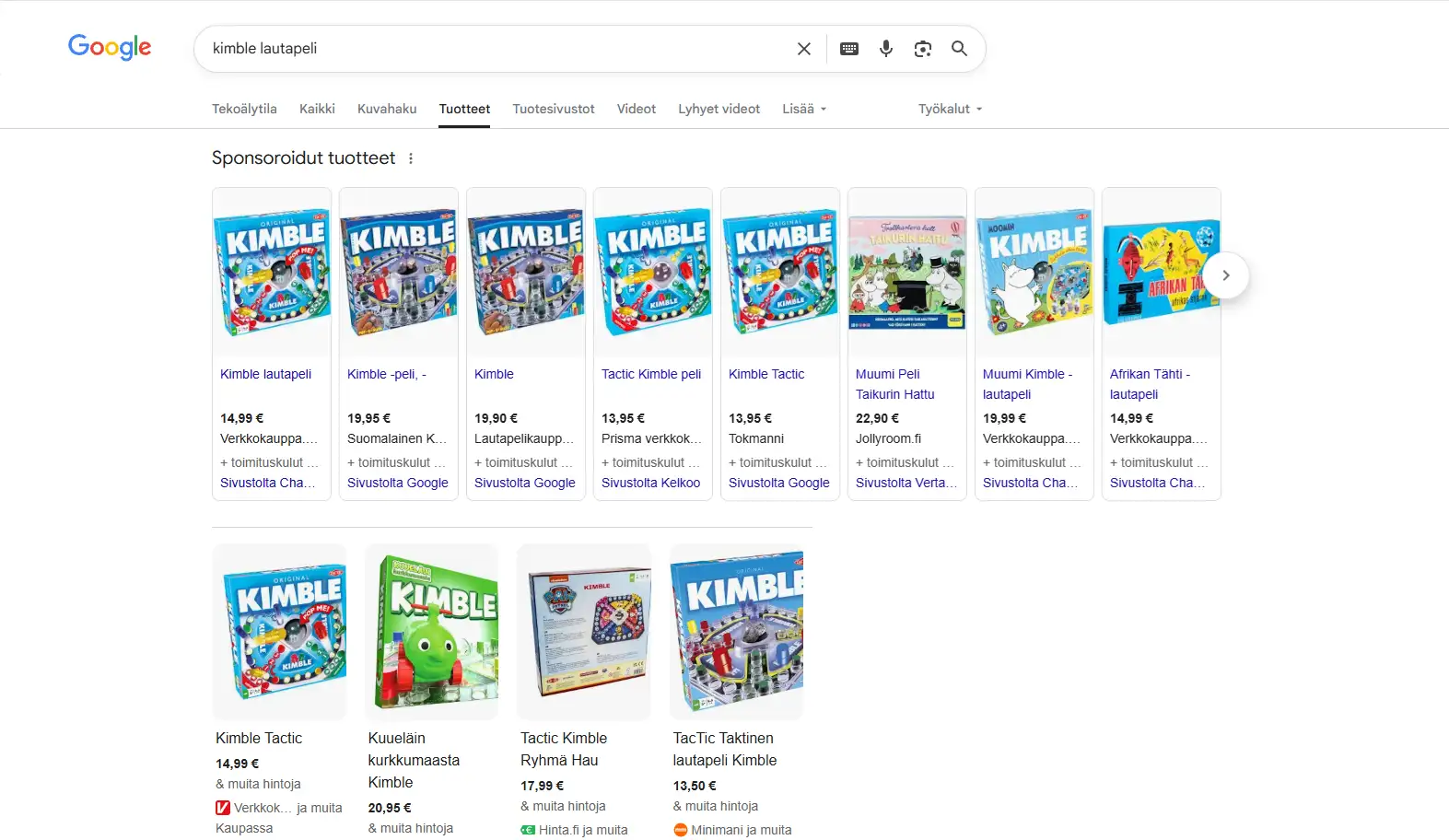1449x840 pixels.
Task: Show next sponsored products with arrow
Action: pyautogui.click(x=1226, y=275)
